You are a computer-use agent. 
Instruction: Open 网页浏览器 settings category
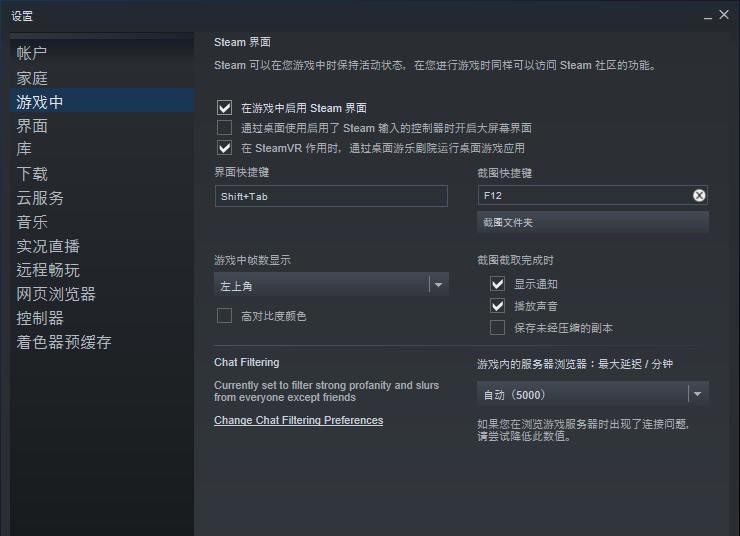pos(102,294)
